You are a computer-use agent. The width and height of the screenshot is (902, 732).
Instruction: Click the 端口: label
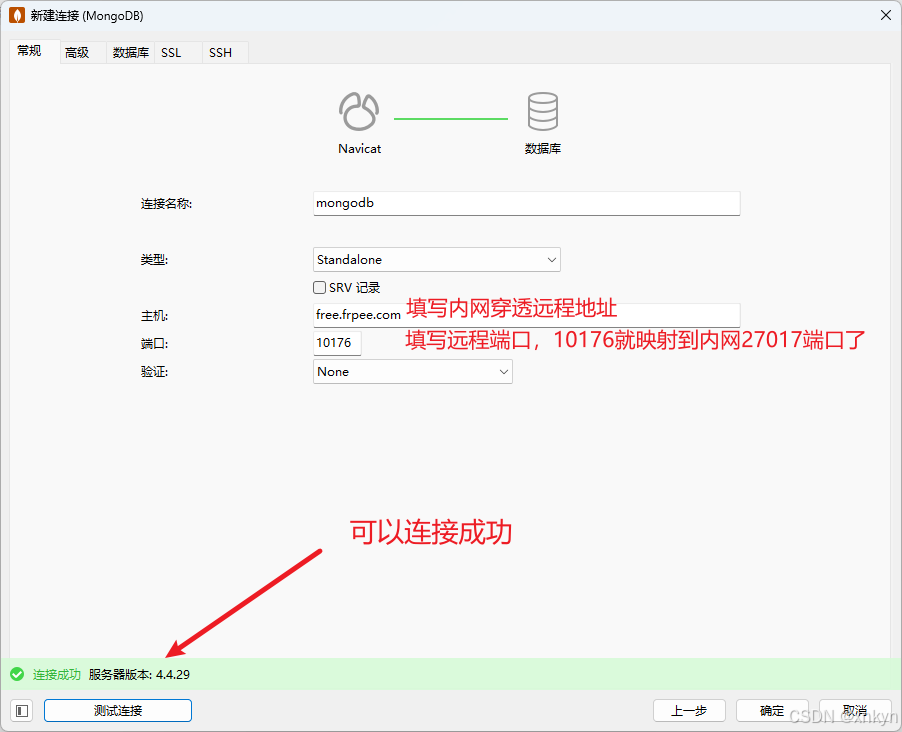(154, 344)
